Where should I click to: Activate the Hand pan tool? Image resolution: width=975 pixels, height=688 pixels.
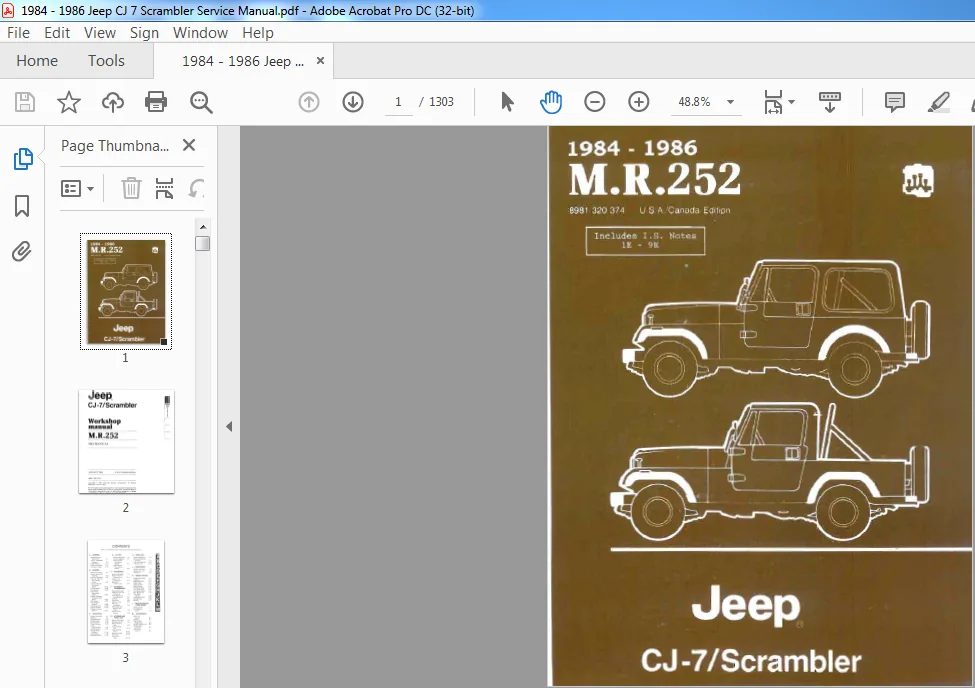(550, 102)
